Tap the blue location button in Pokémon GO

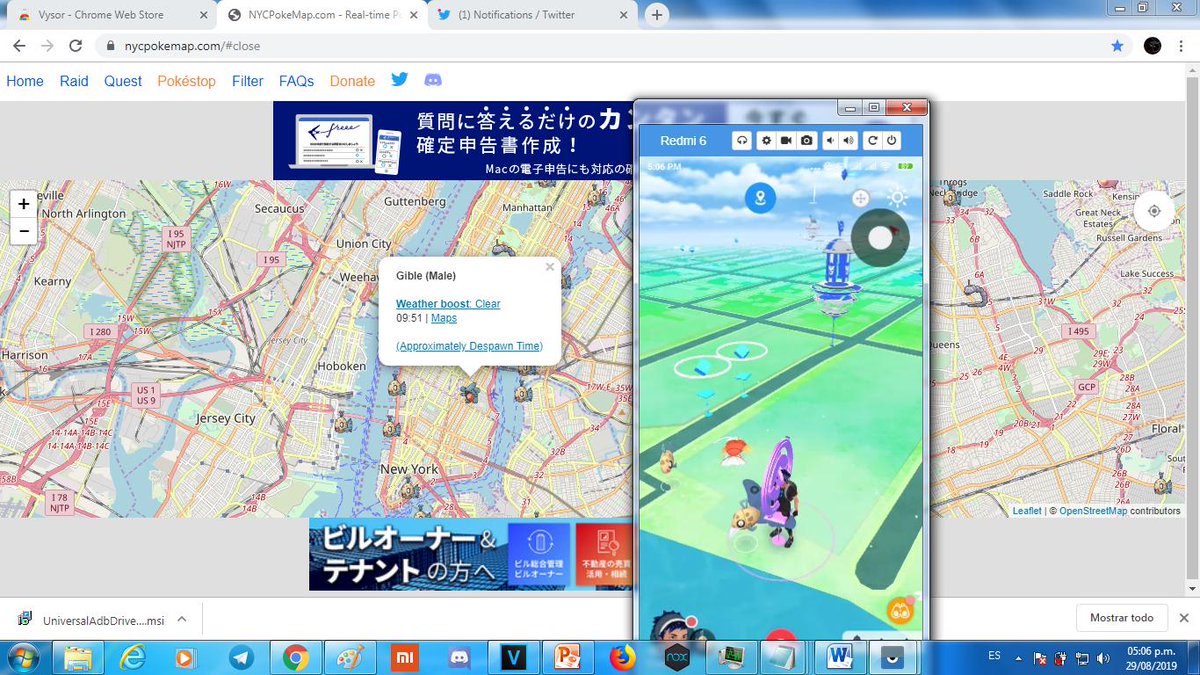(759, 197)
